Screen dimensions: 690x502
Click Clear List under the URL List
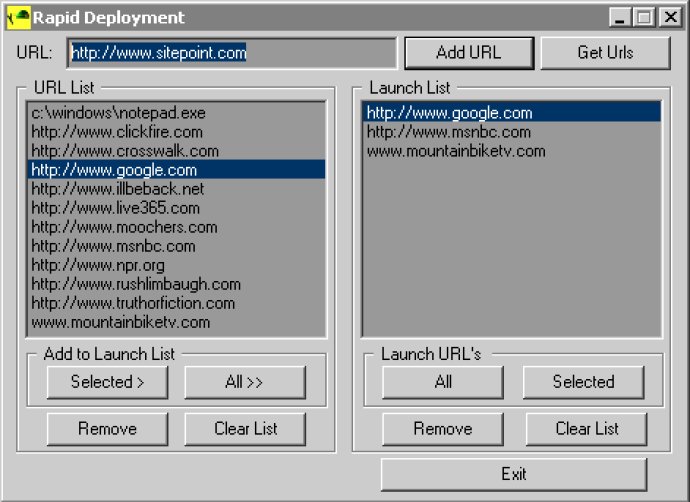(245, 429)
